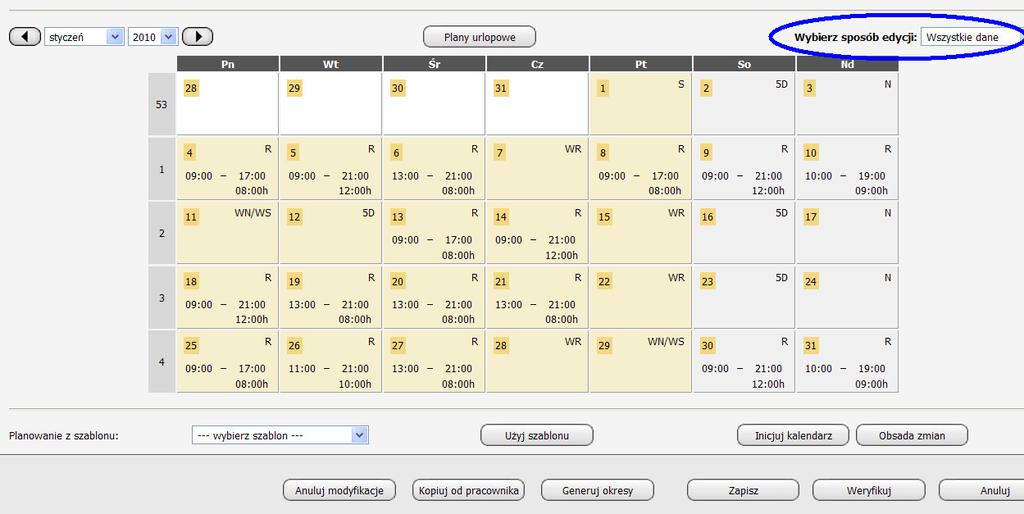Select the January 1 day badge
The image size is (1024, 514).
tap(603, 88)
